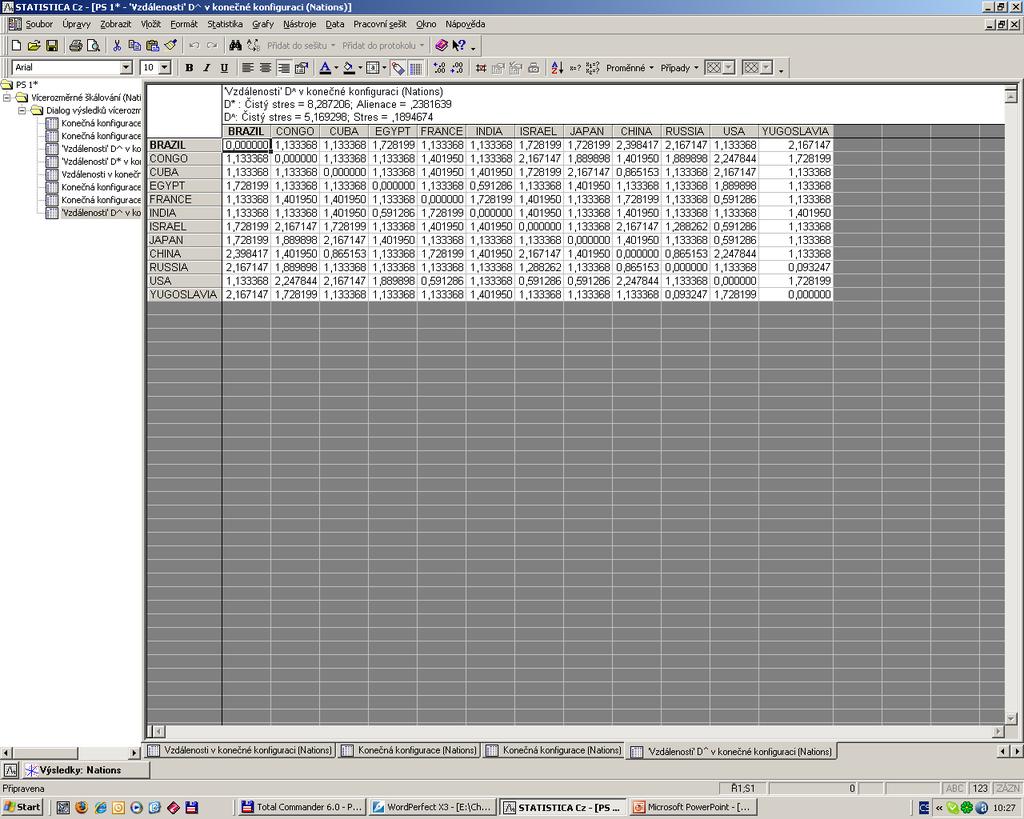Open the Případy dropdown menu
The image size is (1024, 819).
click(x=679, y=67)
